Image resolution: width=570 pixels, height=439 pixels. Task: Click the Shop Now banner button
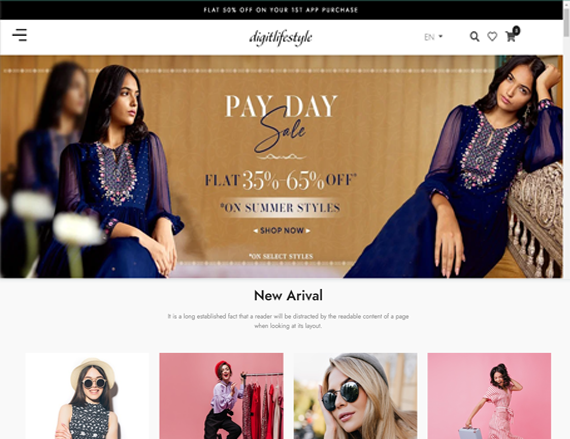282,230
